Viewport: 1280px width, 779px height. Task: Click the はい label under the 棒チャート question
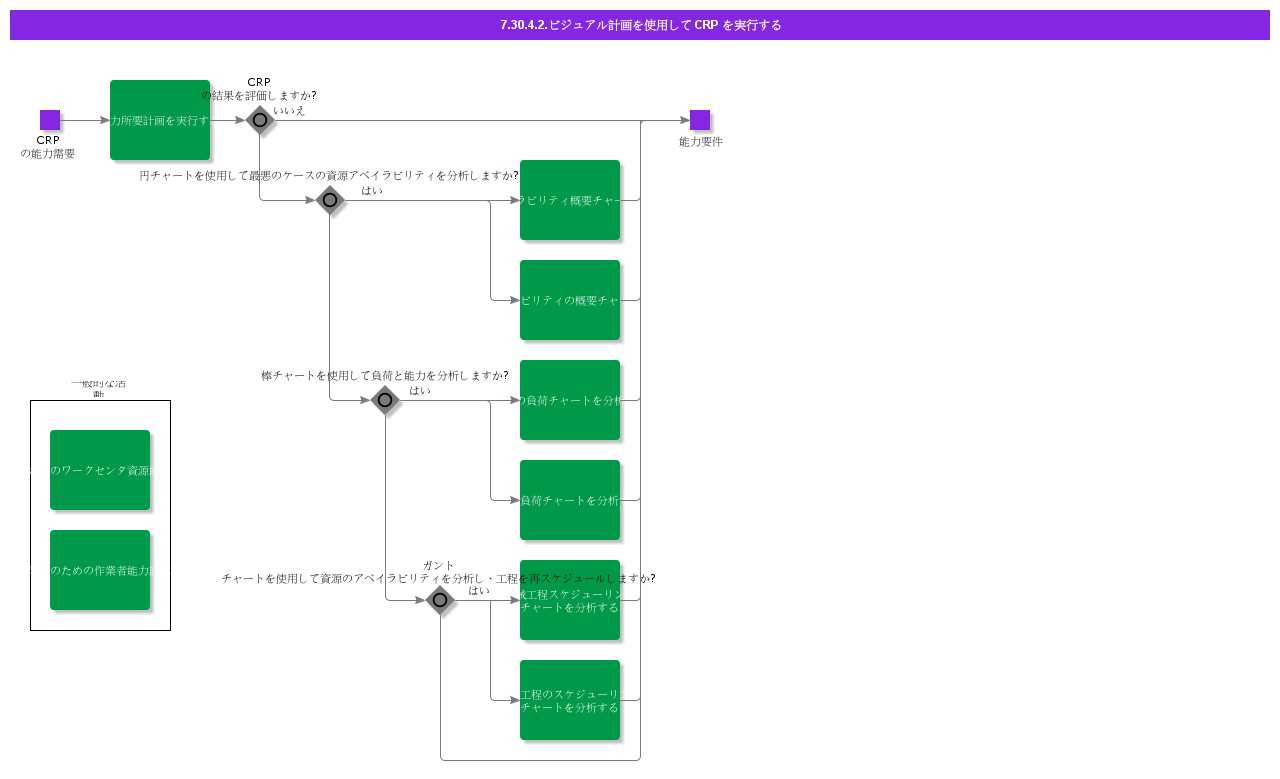pos(420,391)
